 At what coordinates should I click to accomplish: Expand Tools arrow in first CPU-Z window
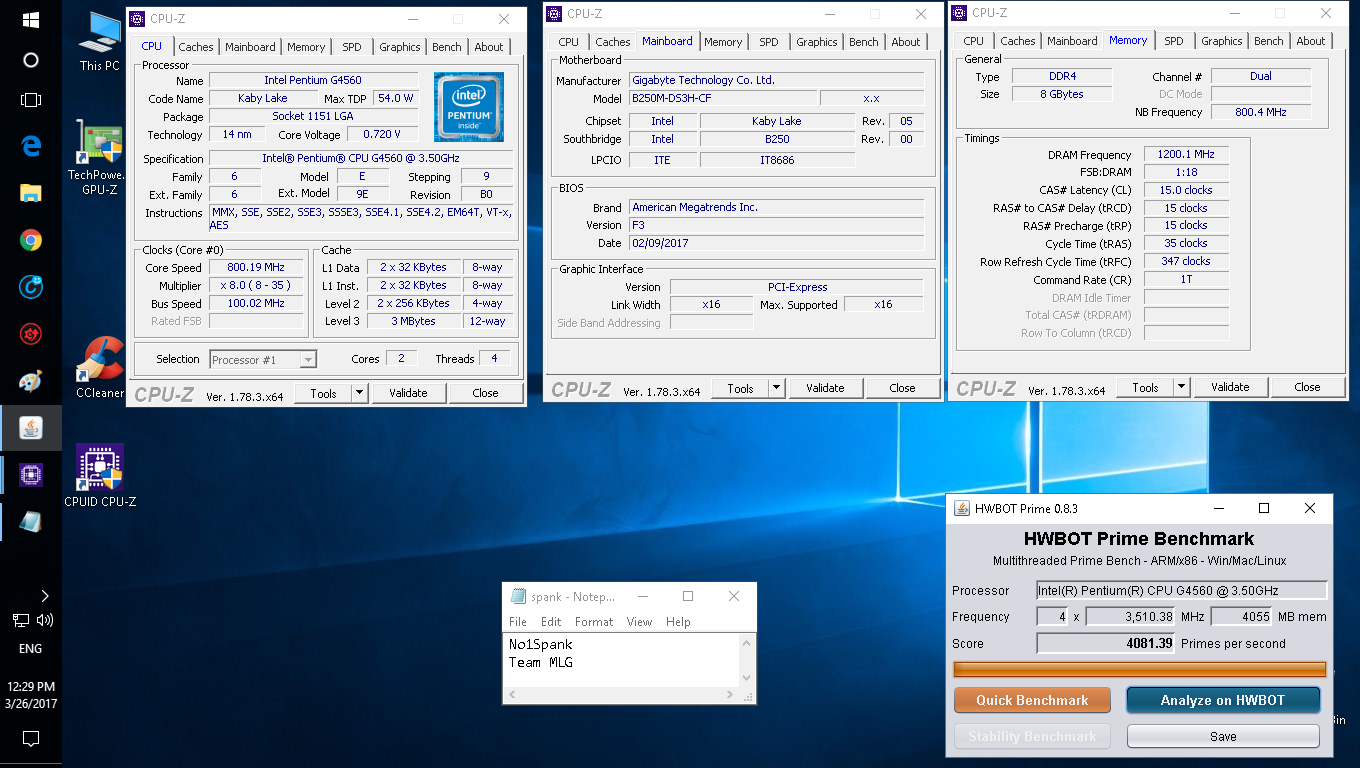[x=360, y=393]
